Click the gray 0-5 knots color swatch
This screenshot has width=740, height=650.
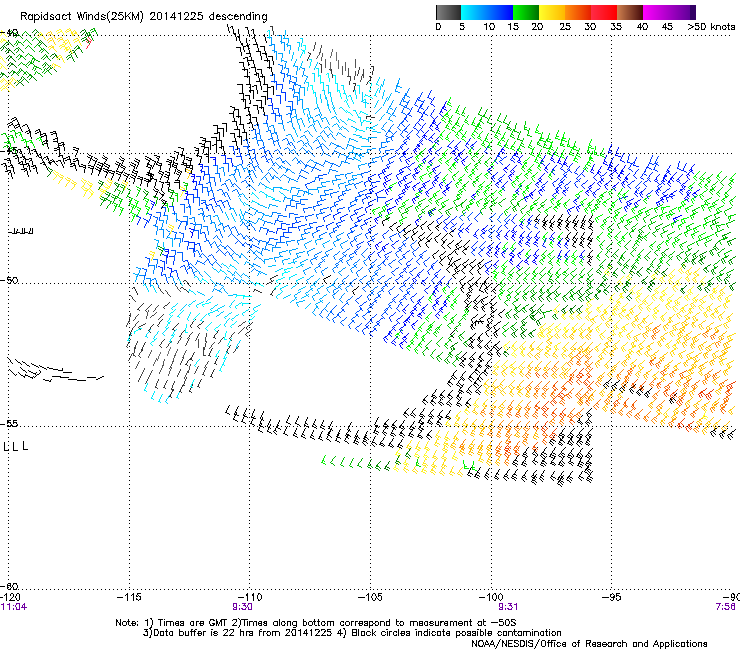click(x=448, y=12)
